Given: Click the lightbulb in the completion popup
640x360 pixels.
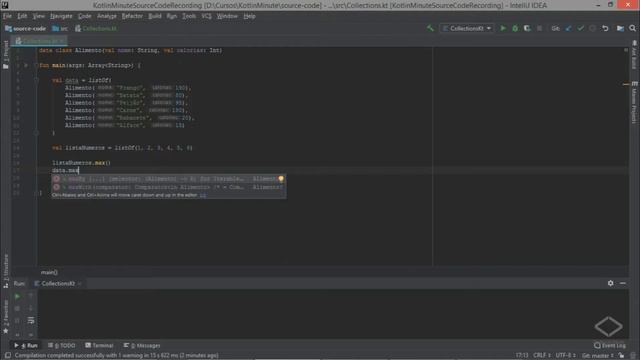Looking at the screenshot, I should [281, 179].
